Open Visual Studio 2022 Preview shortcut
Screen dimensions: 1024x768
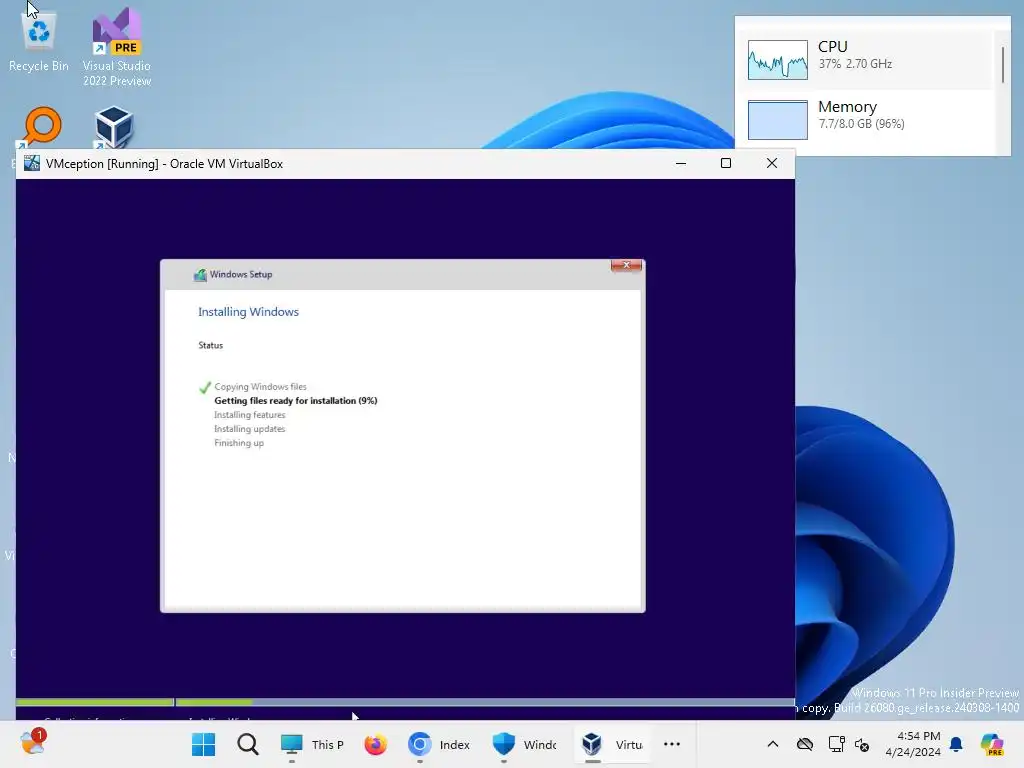point(117,47)
